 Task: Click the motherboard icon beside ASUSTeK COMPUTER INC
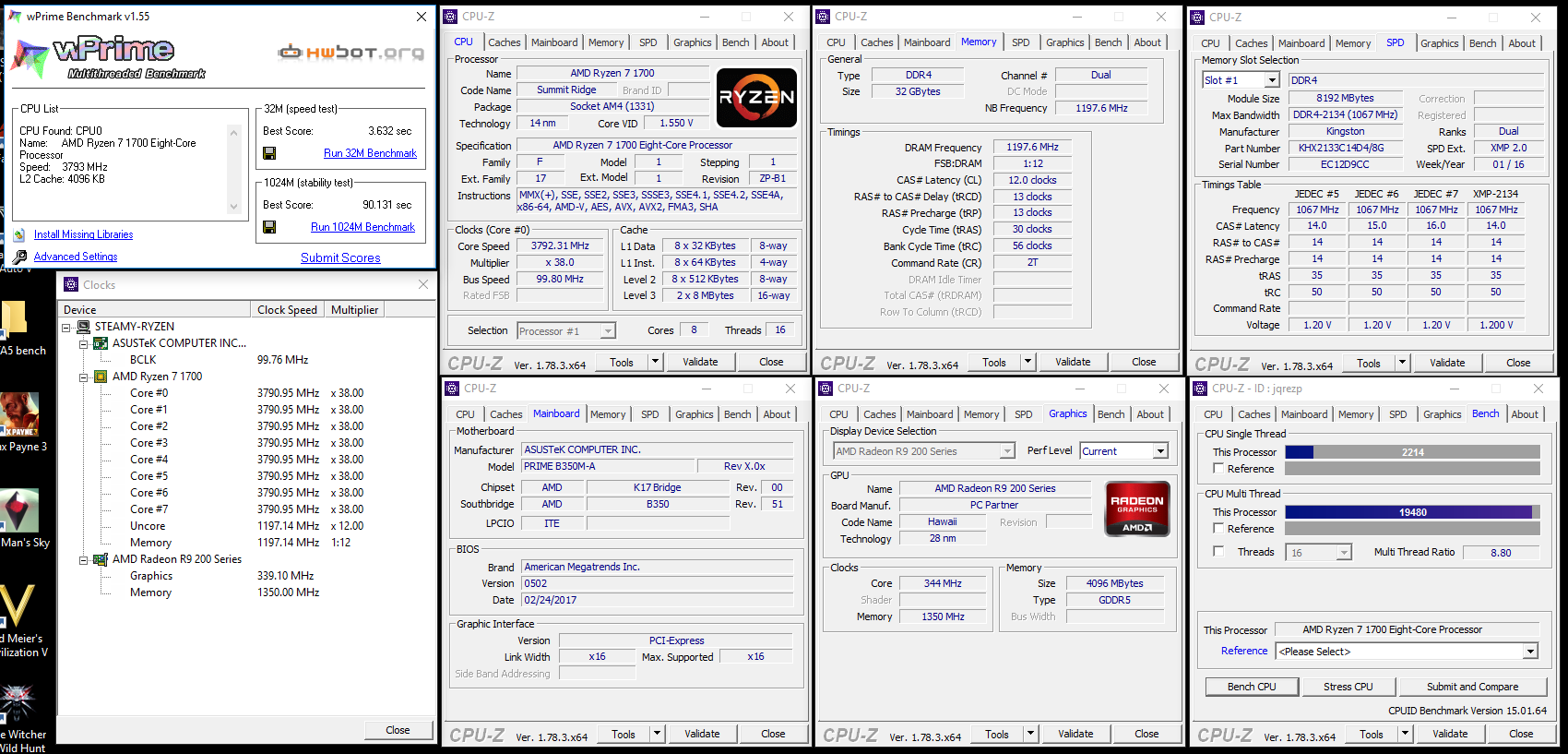(101, 343)
